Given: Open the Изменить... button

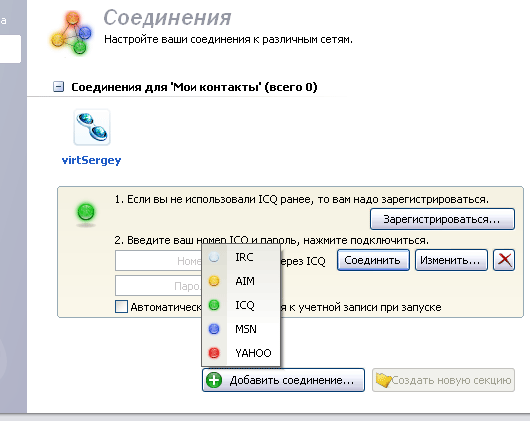Looking at the screenshot, I should (x=451, y=260).
